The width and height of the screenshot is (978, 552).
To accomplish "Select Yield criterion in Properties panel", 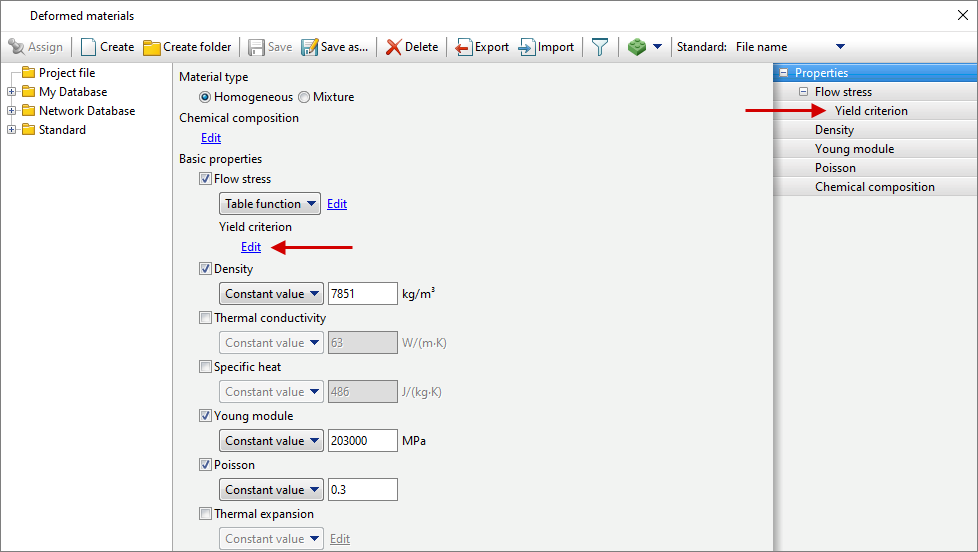I will [871, 111].
